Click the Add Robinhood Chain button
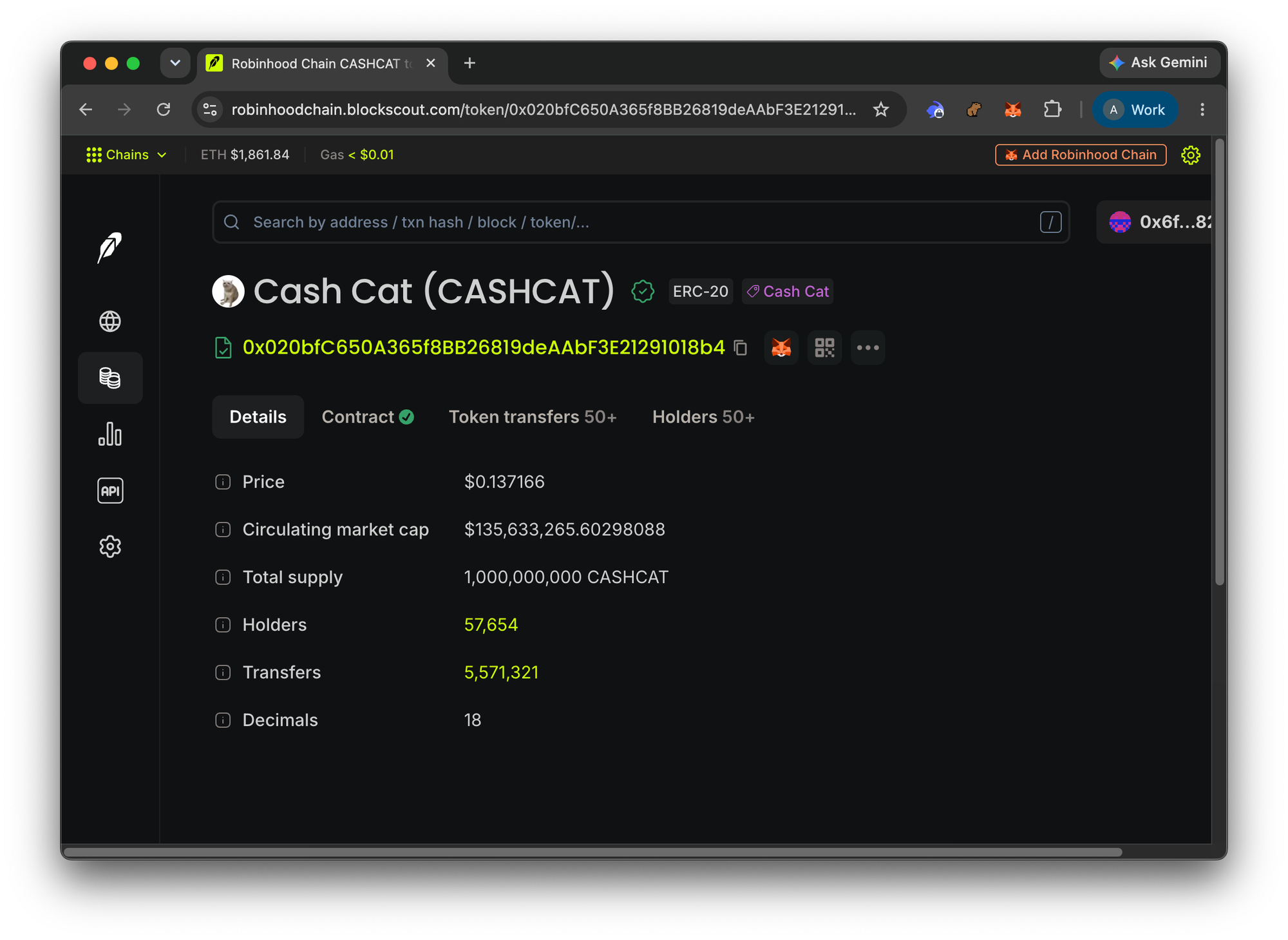This screenshot has height=940, width=1288. click(x=1081, y=155)
